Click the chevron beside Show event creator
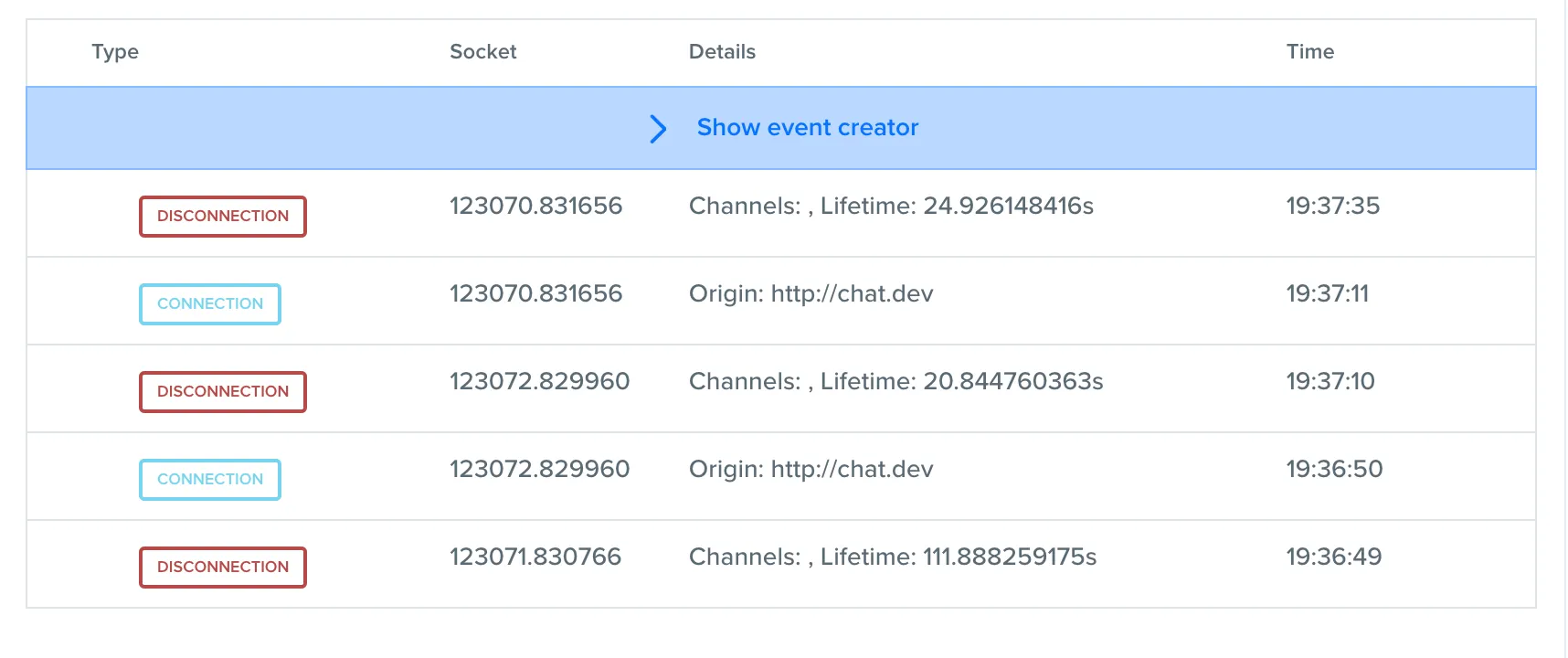Image resolution: width=1568 pixels, height=658 pixels. (658, 129)
